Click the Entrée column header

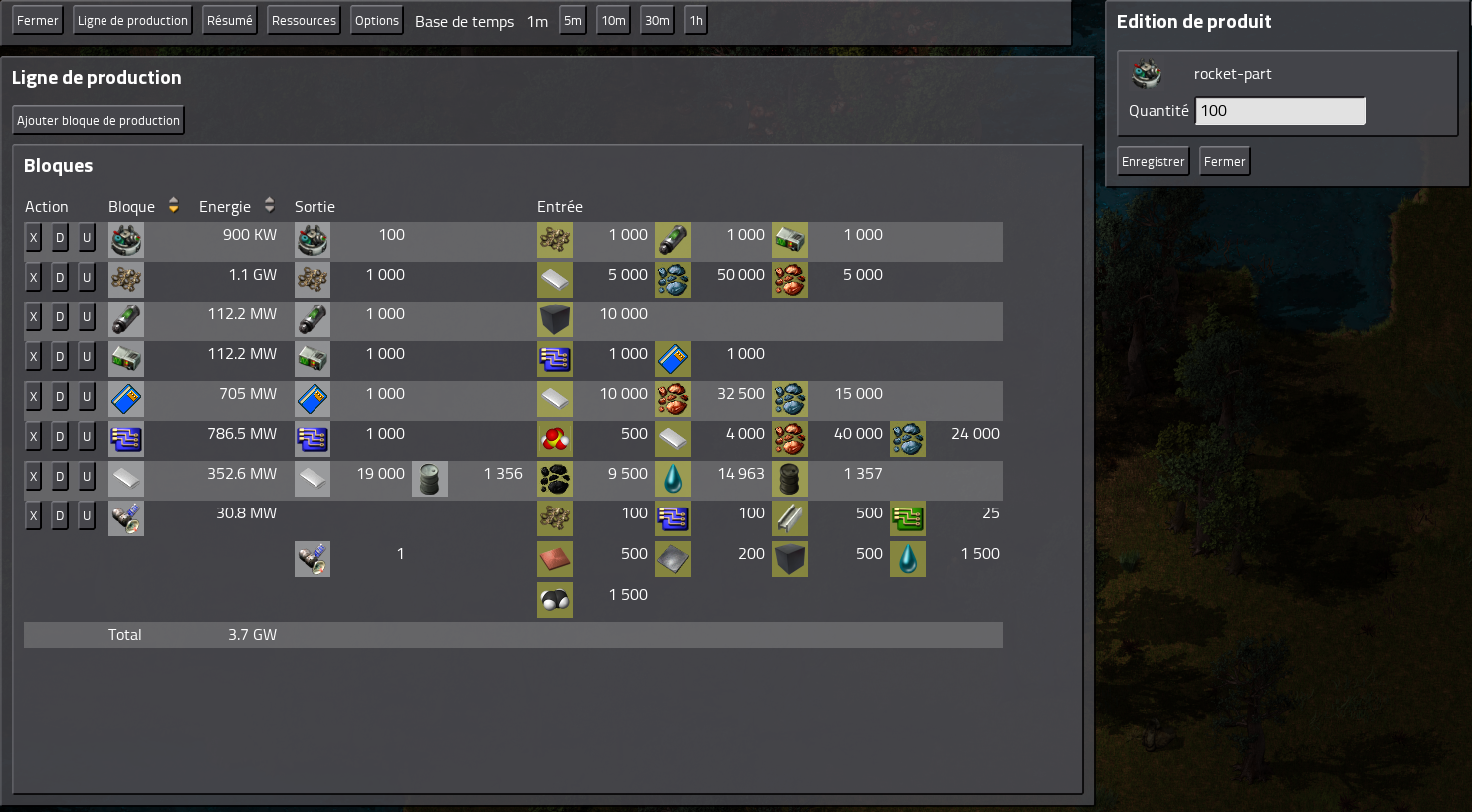(x=560, y=207)
